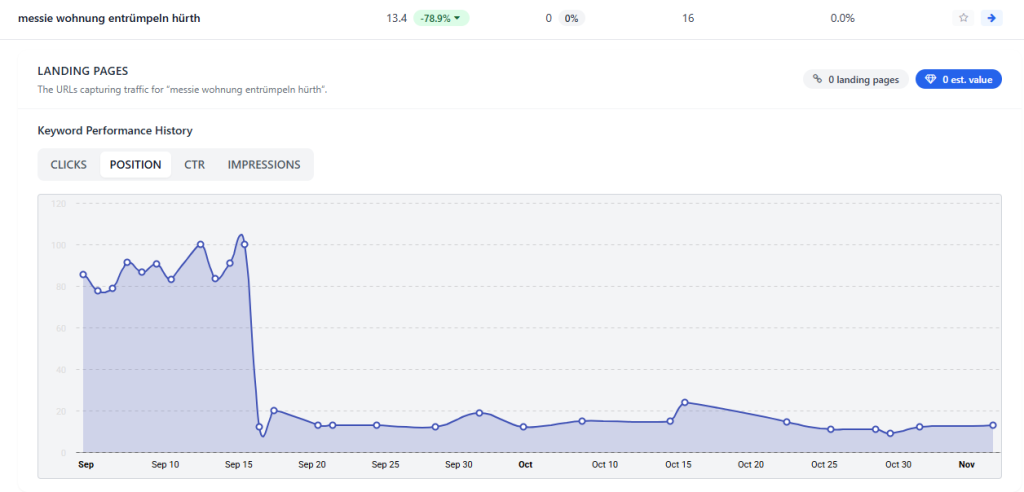Click the chain link icon on landing pages badge
This screenshot has width=1024, height=492.
(817, 79)
